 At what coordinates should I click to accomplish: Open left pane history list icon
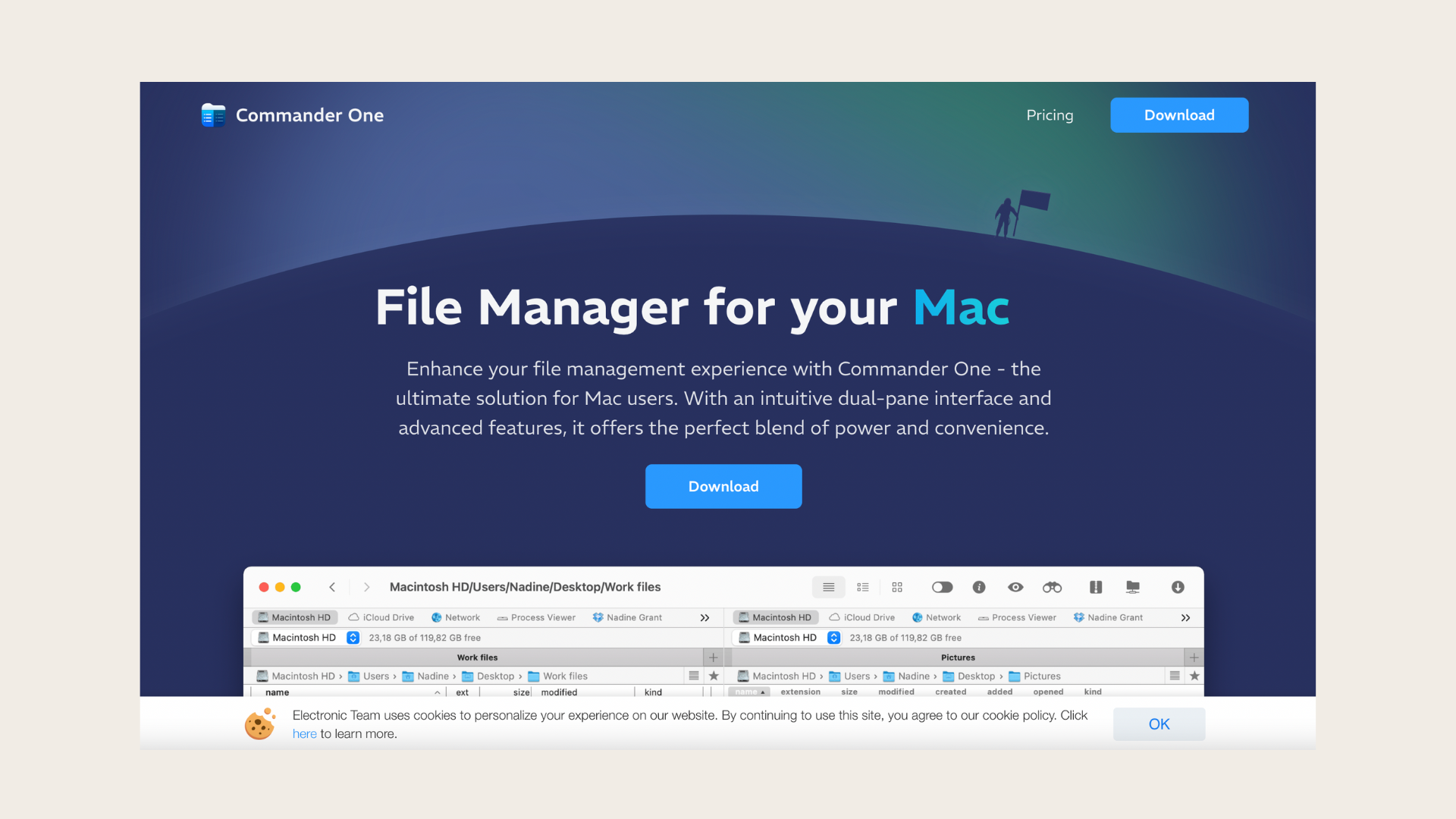(693, 676)
